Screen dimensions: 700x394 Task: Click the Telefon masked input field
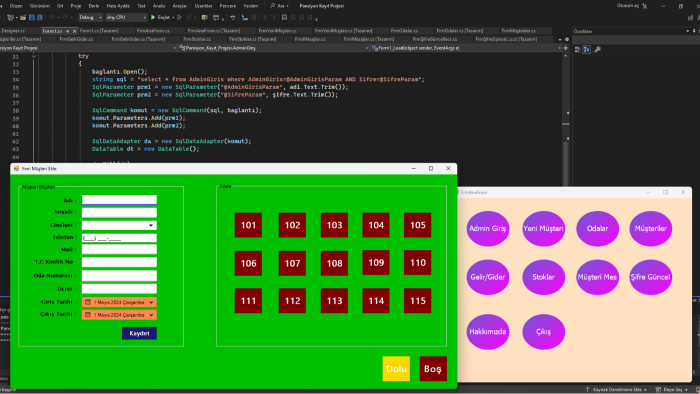119,238
